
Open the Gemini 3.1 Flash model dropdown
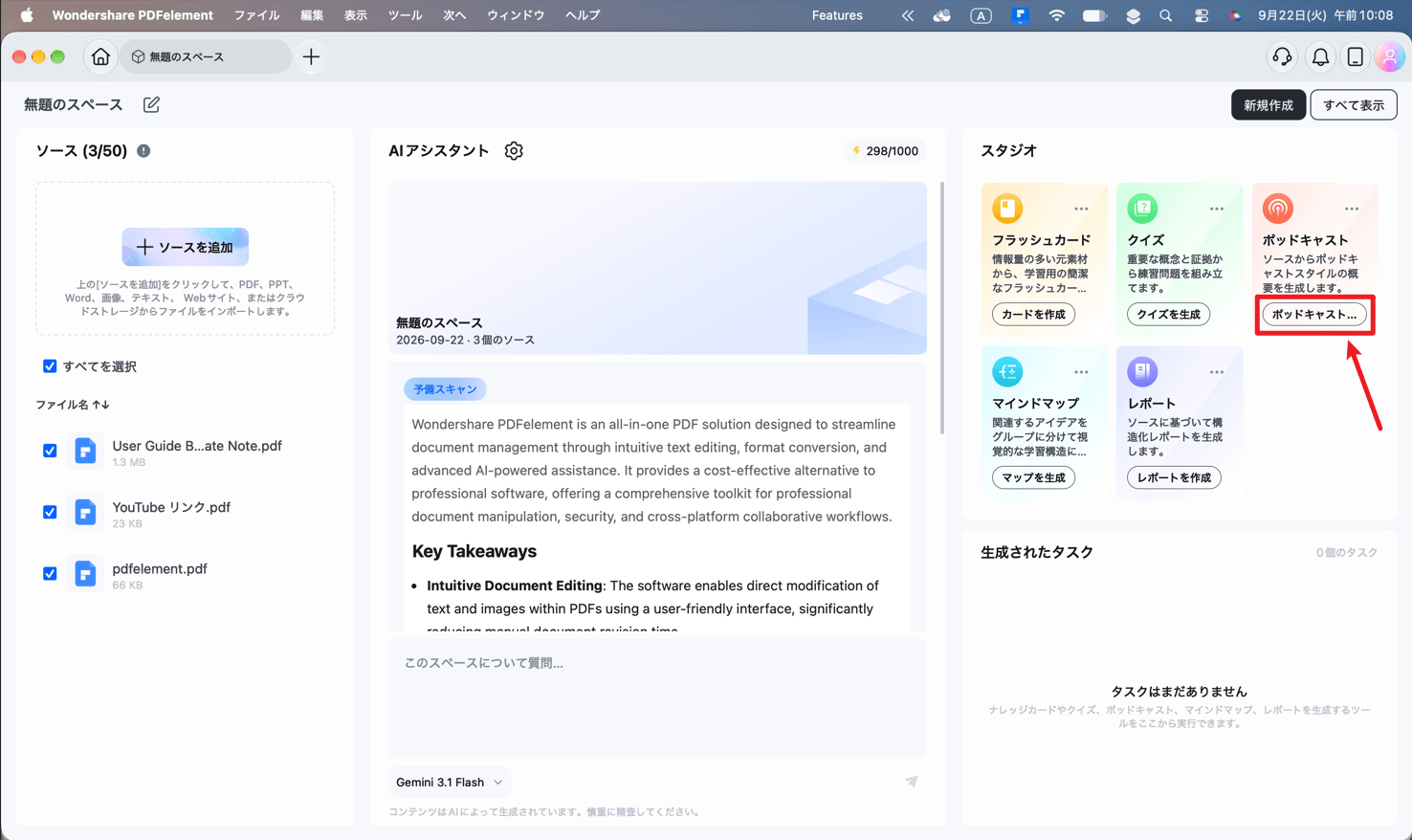coord(449,782)
